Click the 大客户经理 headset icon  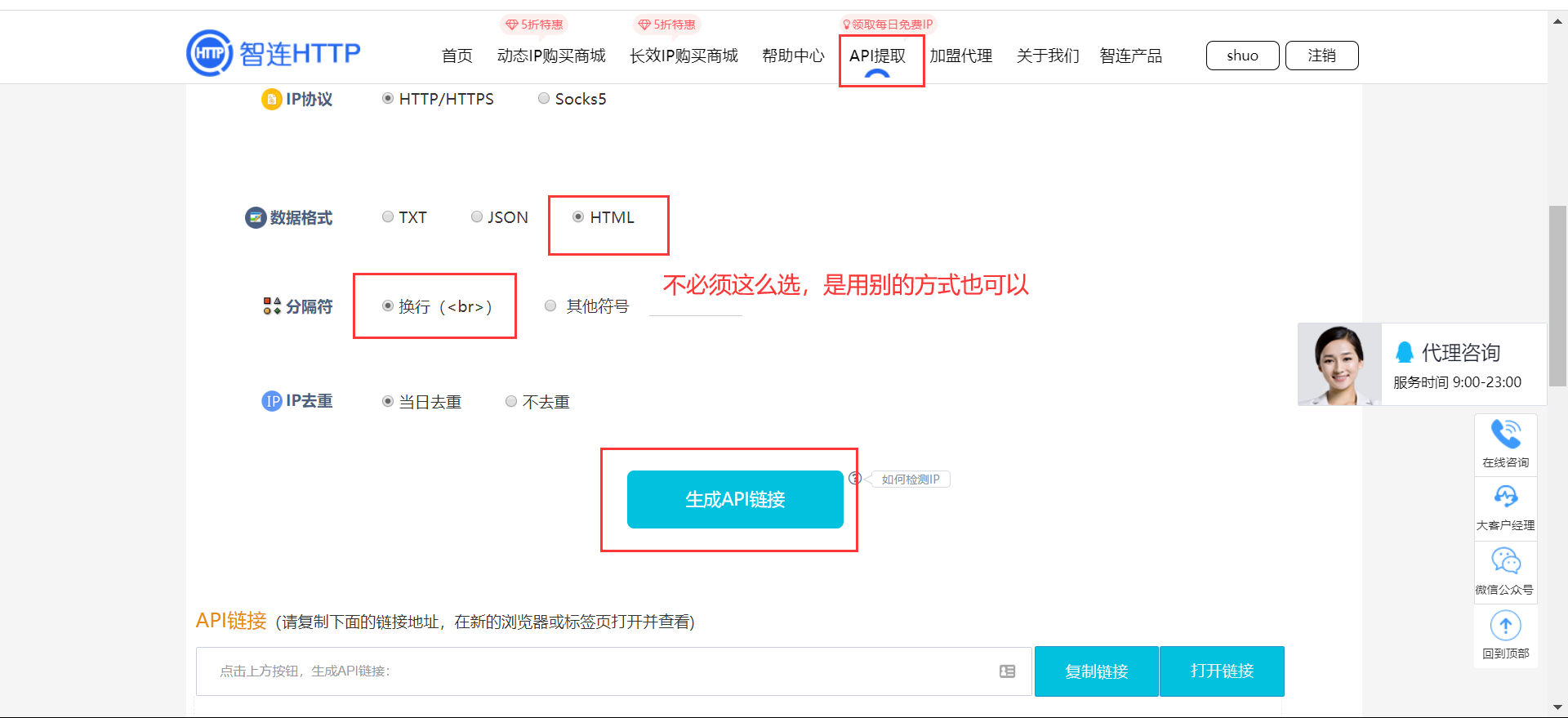(1505, 497)
